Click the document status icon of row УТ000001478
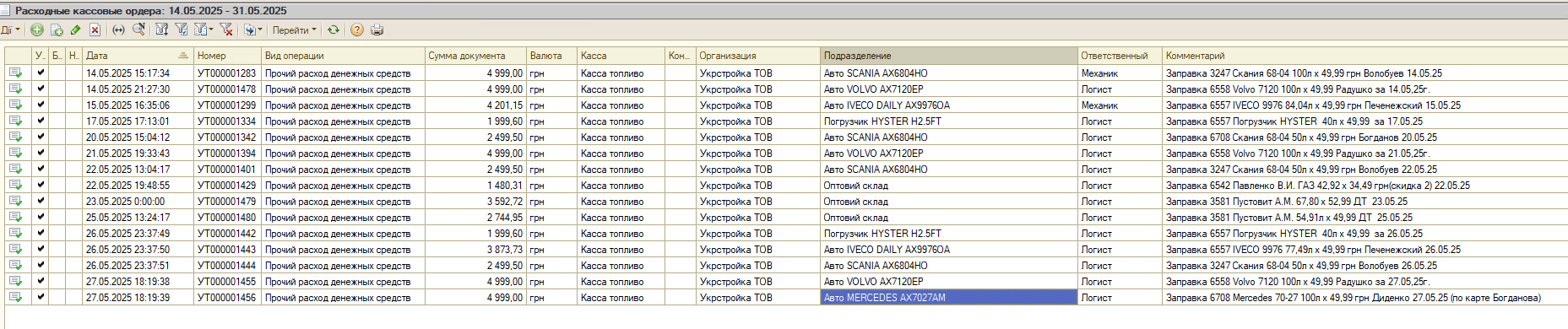Screen dimensions: 1568x329 pyautogui.click(x=16, y=89)
